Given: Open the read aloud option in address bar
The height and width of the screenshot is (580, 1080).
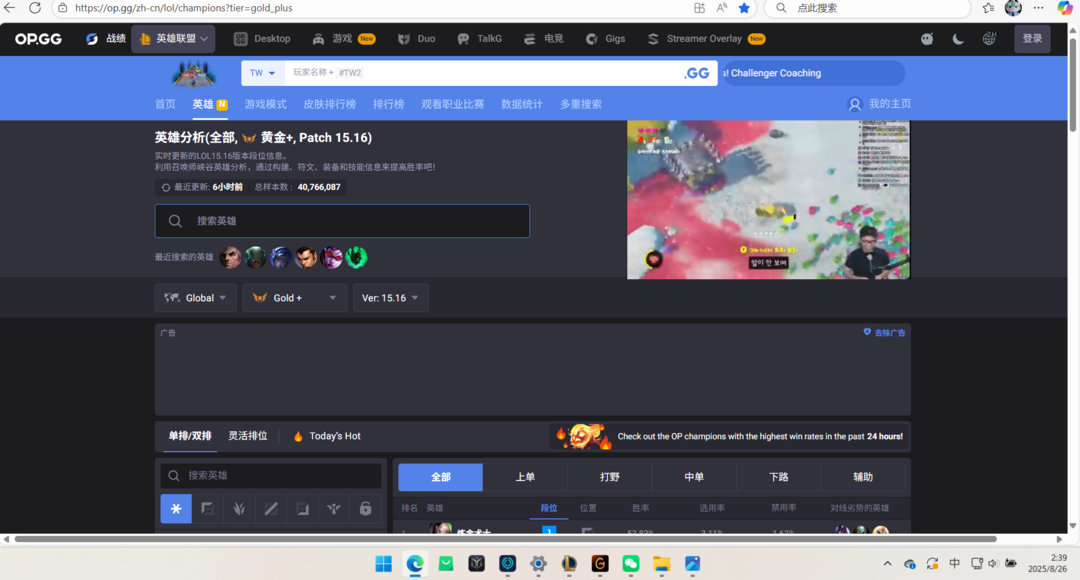Looking at the screenshot, I should coord(722,8).
